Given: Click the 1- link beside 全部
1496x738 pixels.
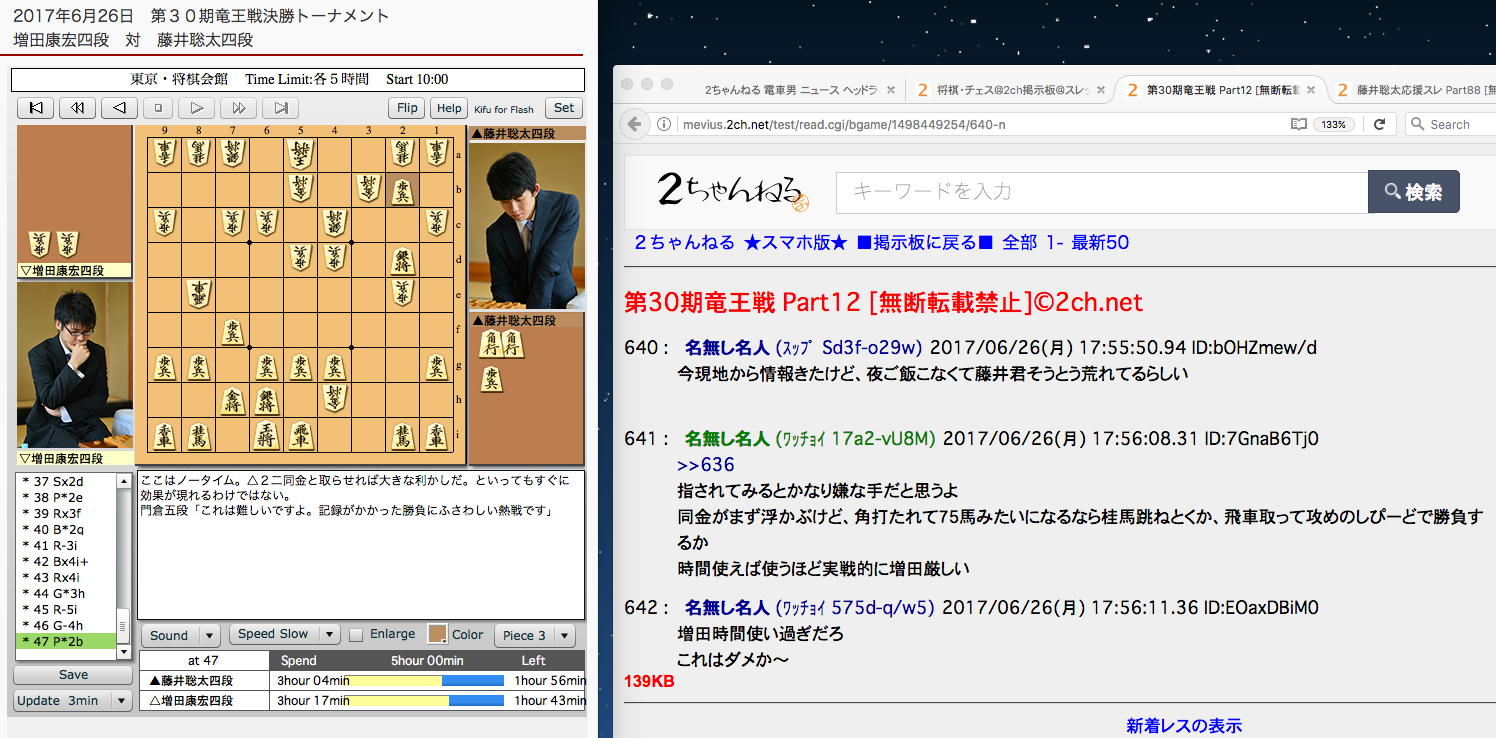Looking at the screenshot, I should pyautogui.click(x=1054, y=242).
